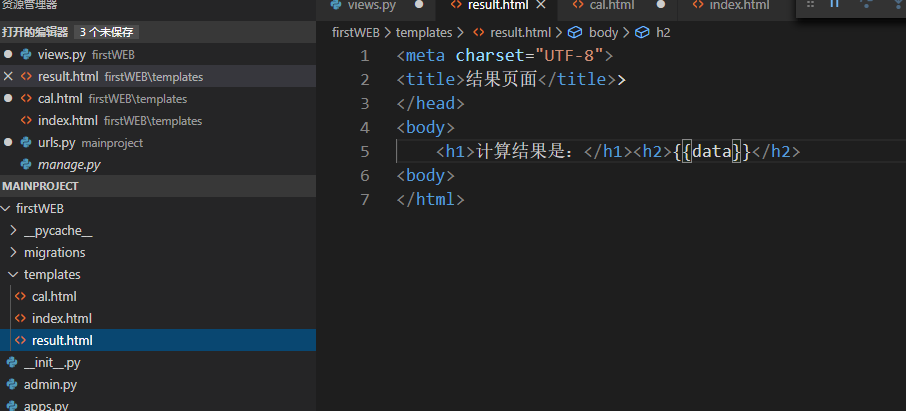
Task: Select result.html firstWEB\templates open editor row
Action: tap(158, 76)
